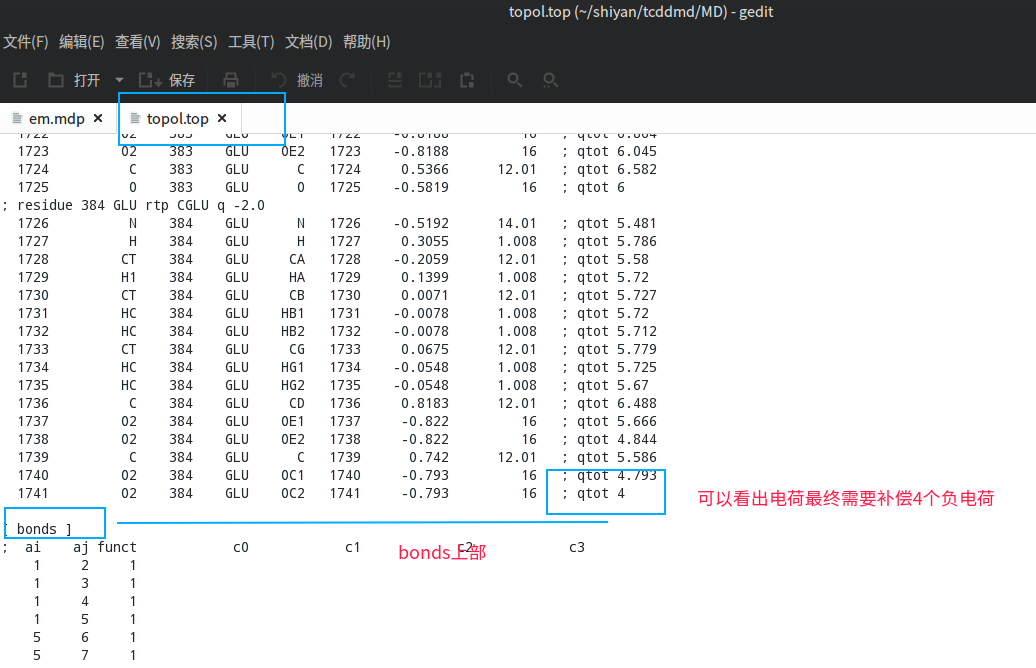This screenshot has width=1036, height=668.
Task: Click the new document icon
Action: pos(19,80)
